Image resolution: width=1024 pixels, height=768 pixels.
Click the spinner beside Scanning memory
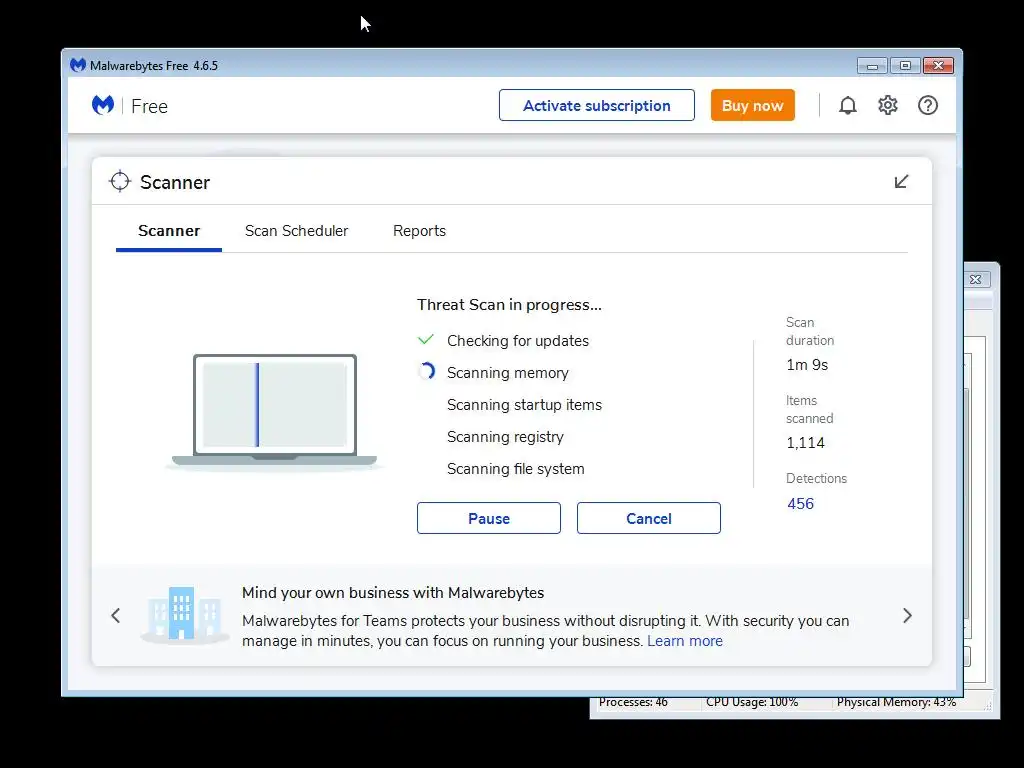(426, 372)
